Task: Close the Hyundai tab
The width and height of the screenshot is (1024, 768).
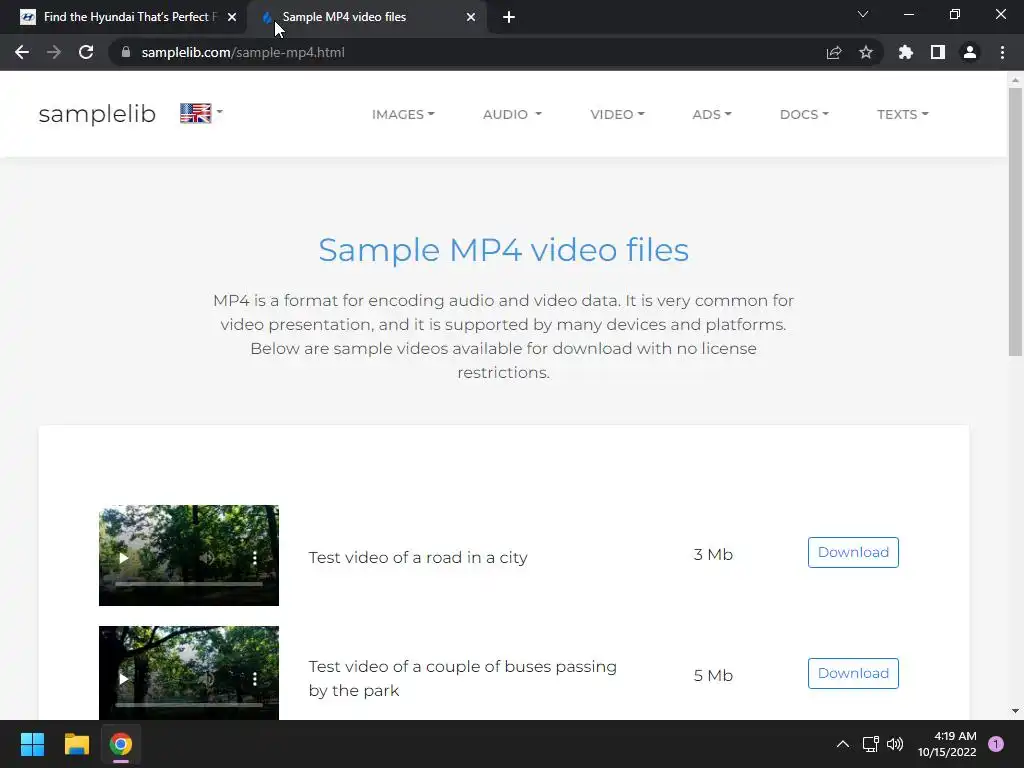Action: (x=232, y=18)
